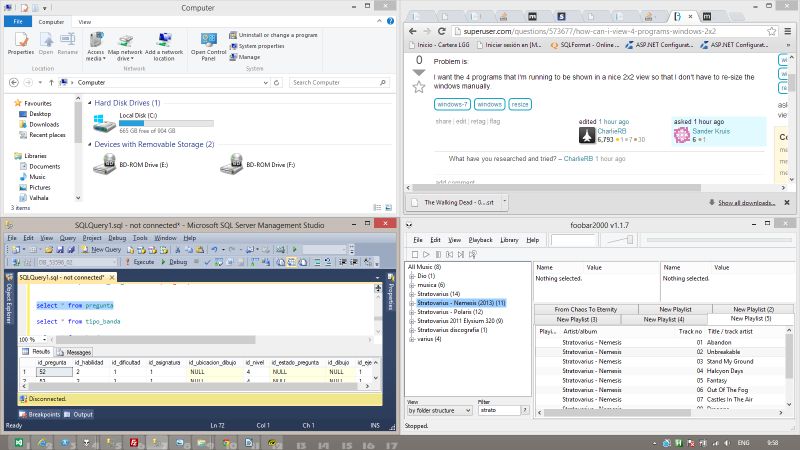Open Library menu in foobar2000
This screenshot has height=450, width=800.
pos(509,240)
